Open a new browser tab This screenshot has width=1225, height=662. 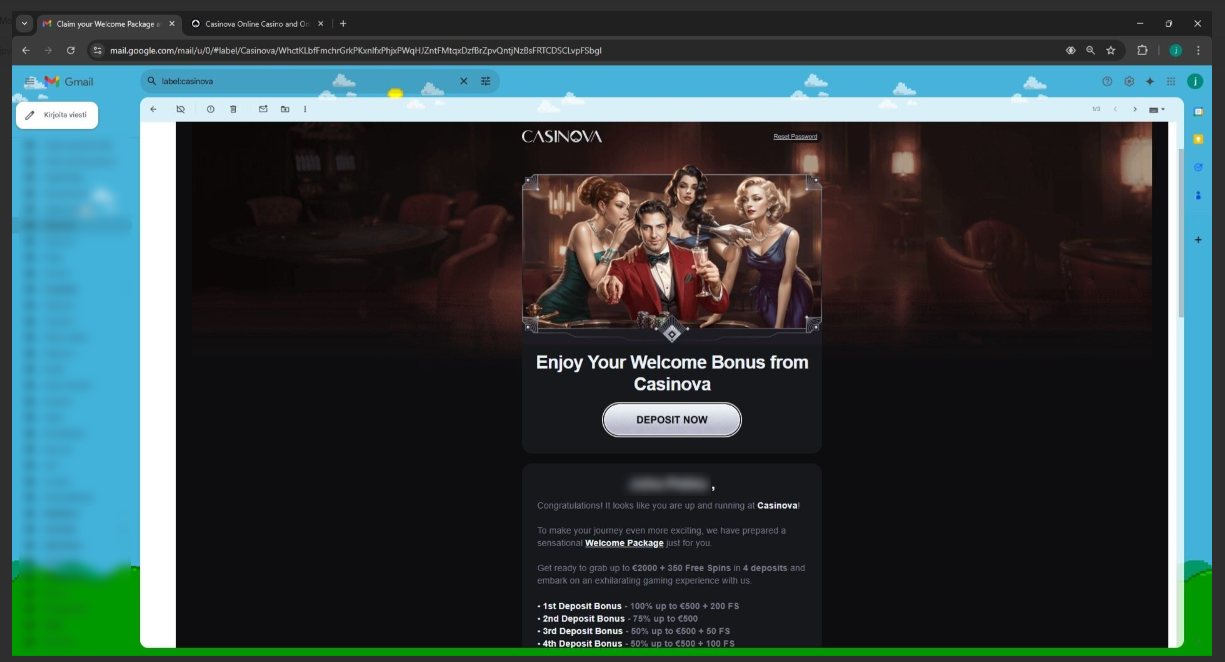343,23
